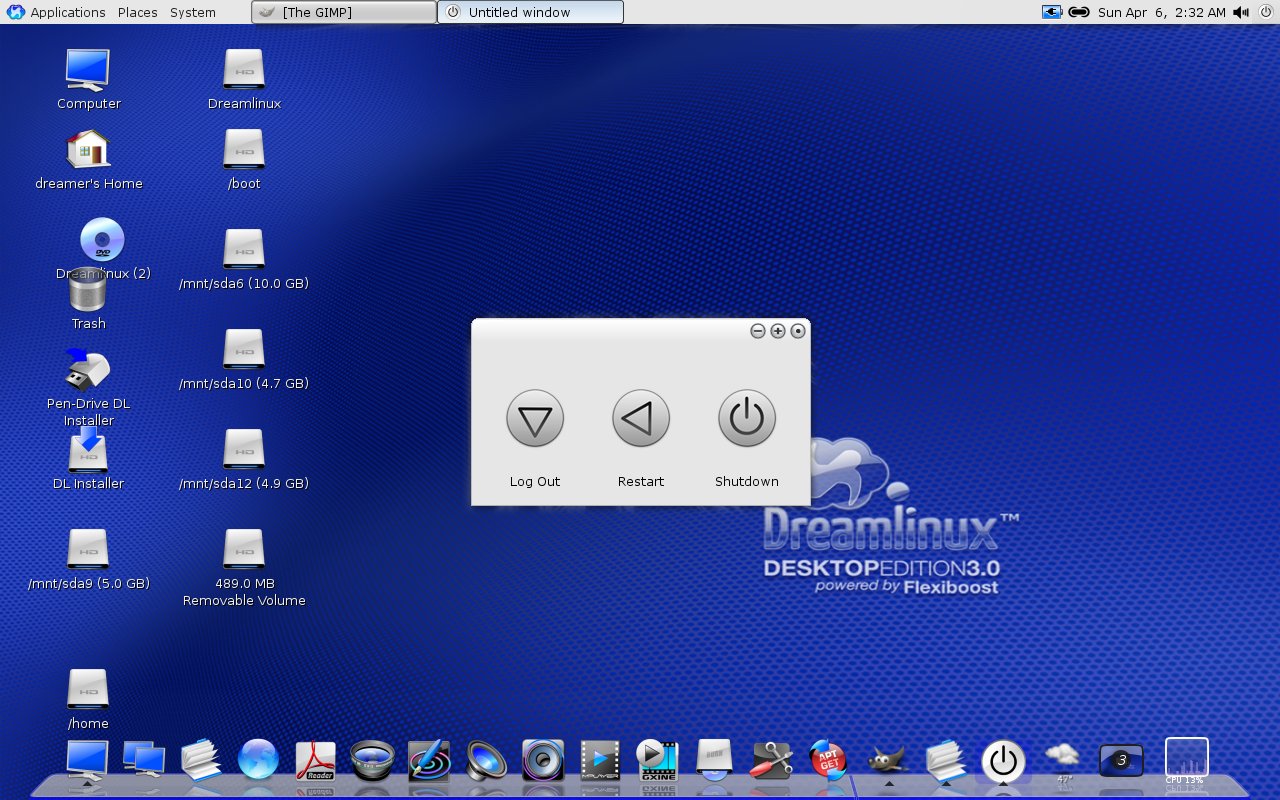Click the screwdriver and wrench tools dock icon
This screenshot has width=1280, height=800.
(771, 761)
